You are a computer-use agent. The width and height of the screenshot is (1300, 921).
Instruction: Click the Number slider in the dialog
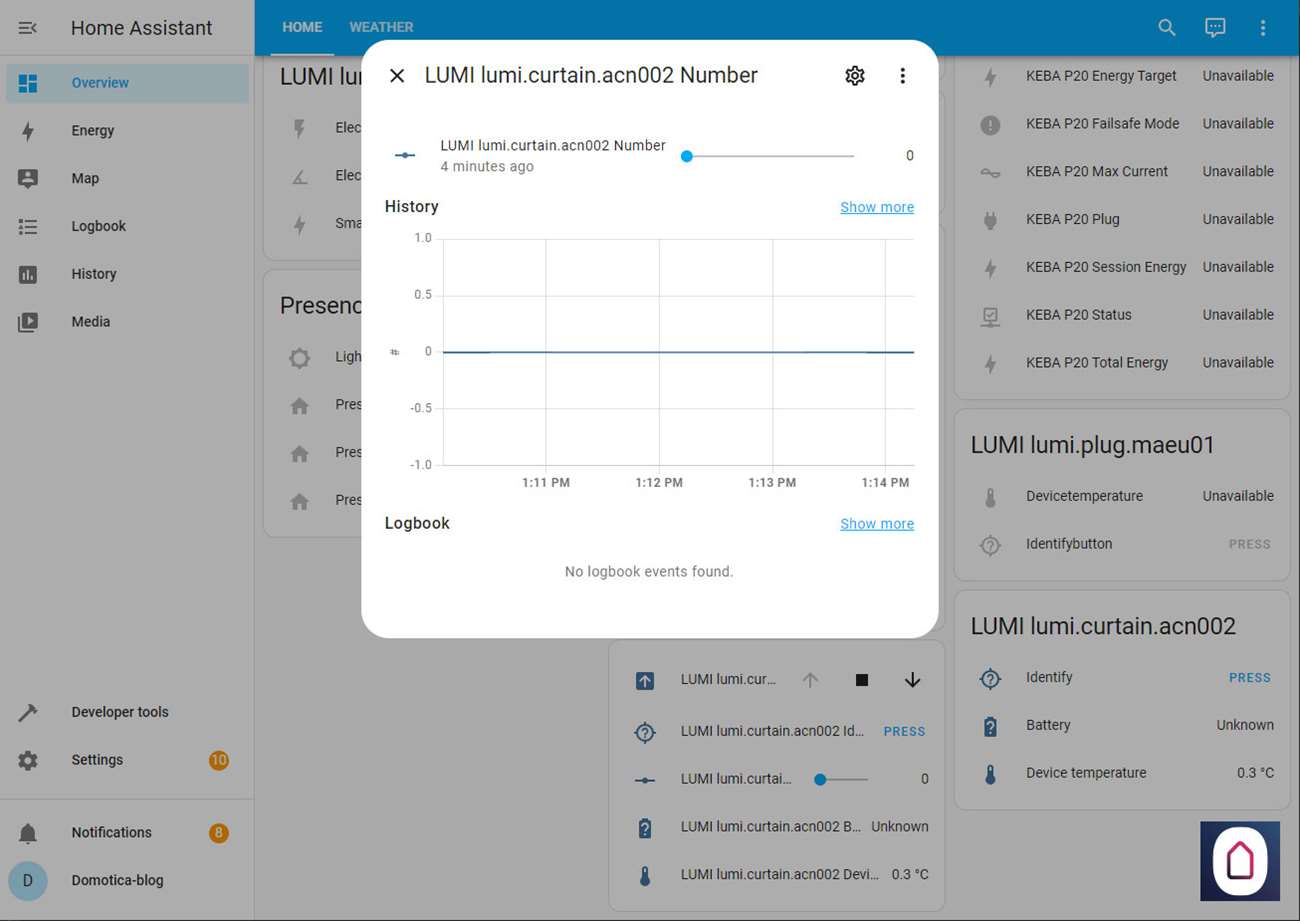[x=770, y=156]
